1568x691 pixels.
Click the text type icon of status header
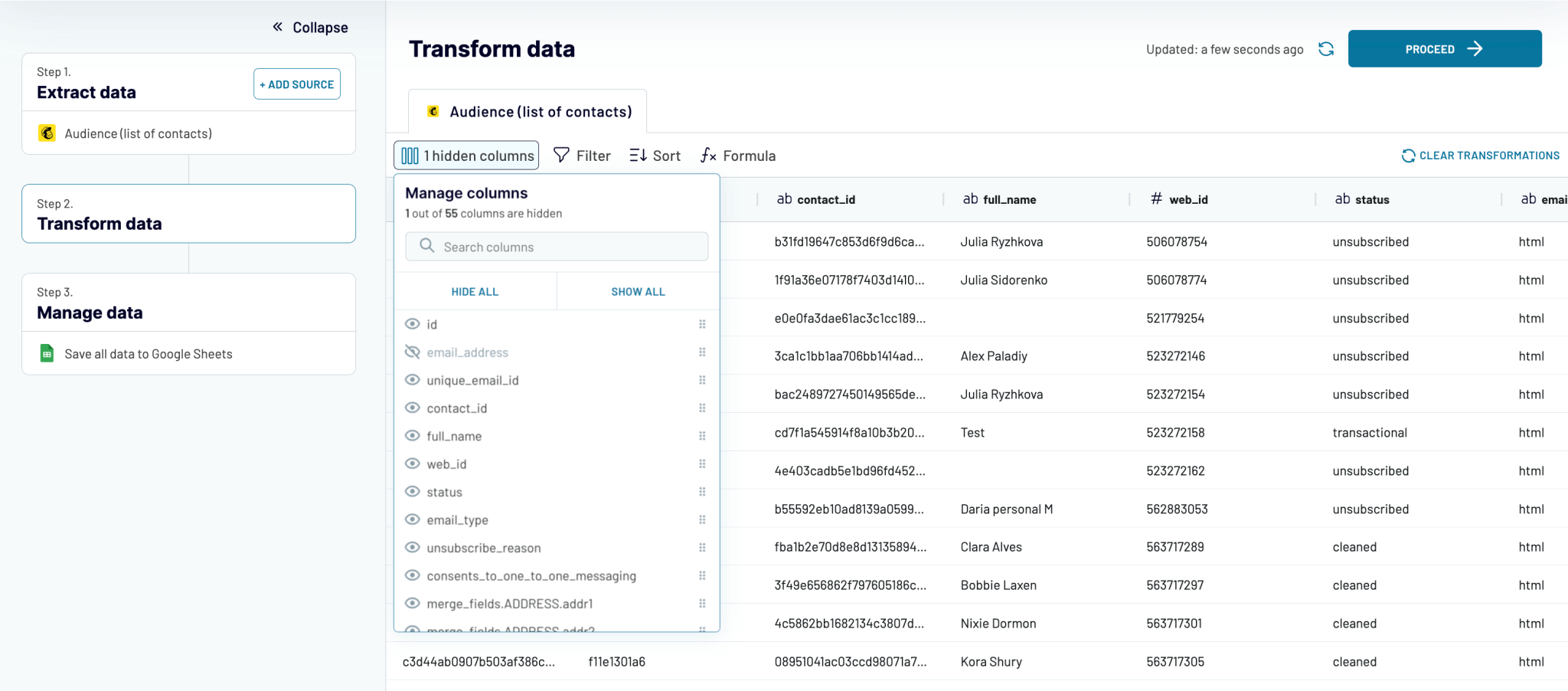1342,199
